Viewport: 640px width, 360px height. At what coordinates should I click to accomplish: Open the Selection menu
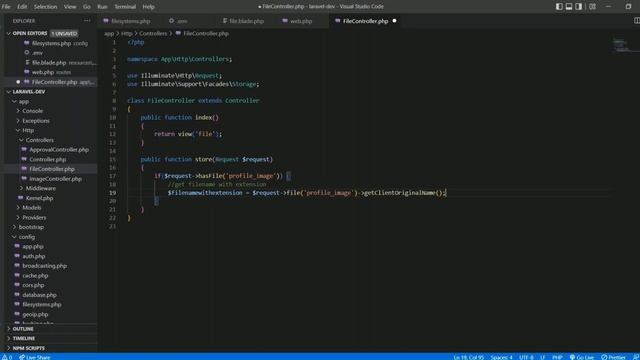click(x=45, y=7)
